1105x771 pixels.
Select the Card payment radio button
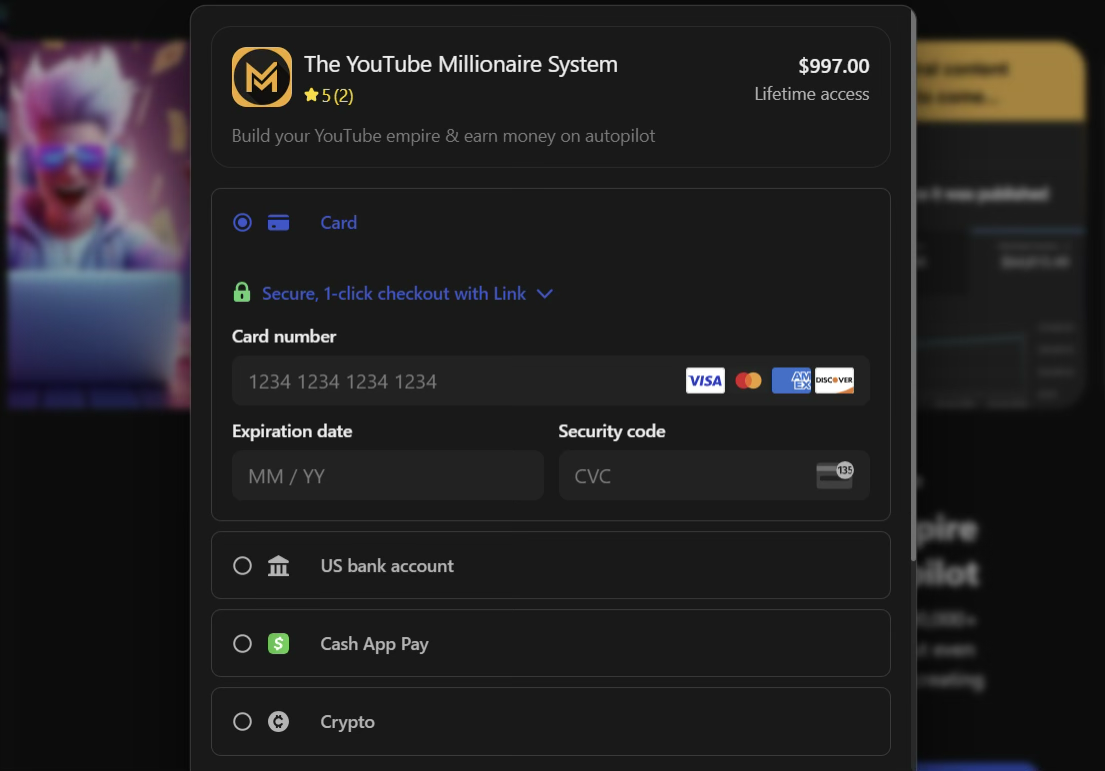point(242,222)
